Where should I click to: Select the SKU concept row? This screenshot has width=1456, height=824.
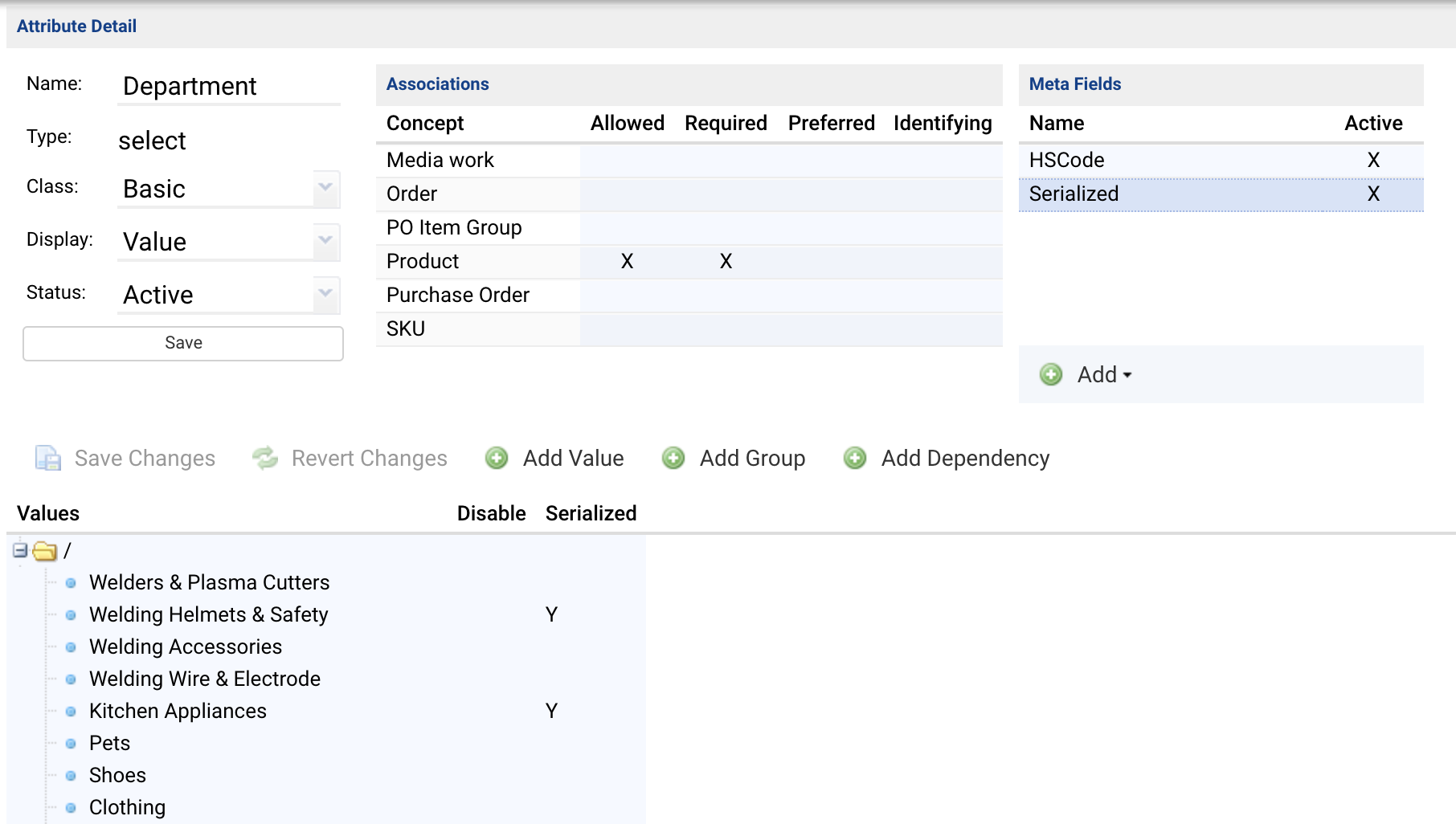(689, 328)
